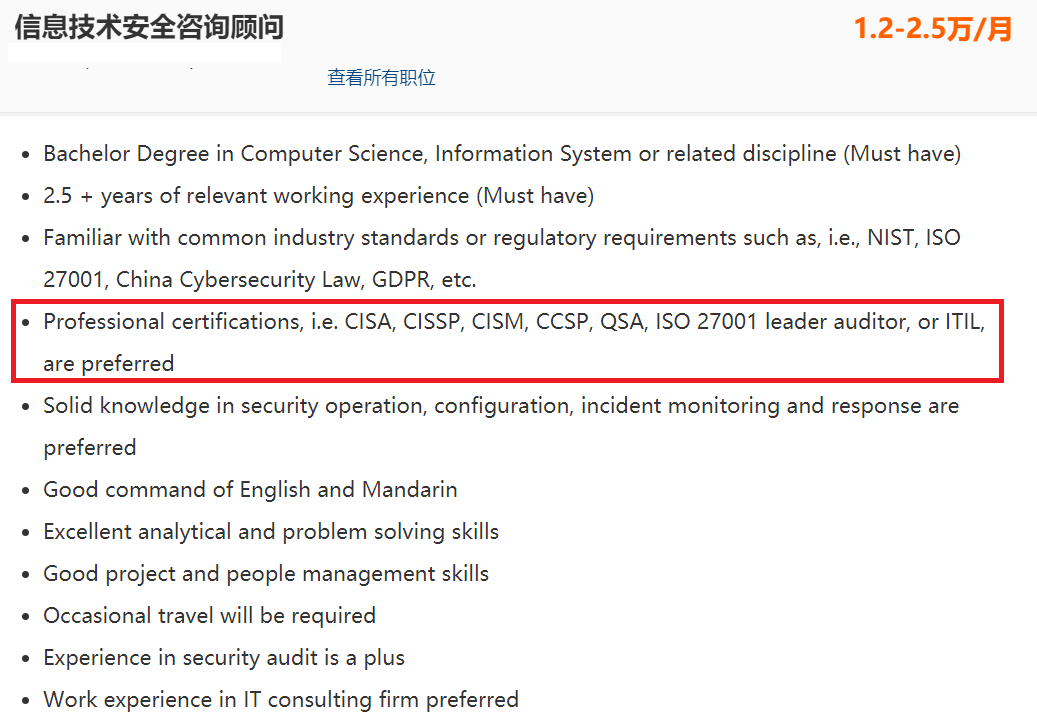Click the ITIL word in certifications line
Image resolution: width=1037 pixels, height=719 pixels.
pyautogui.click(x=964, y=322)
